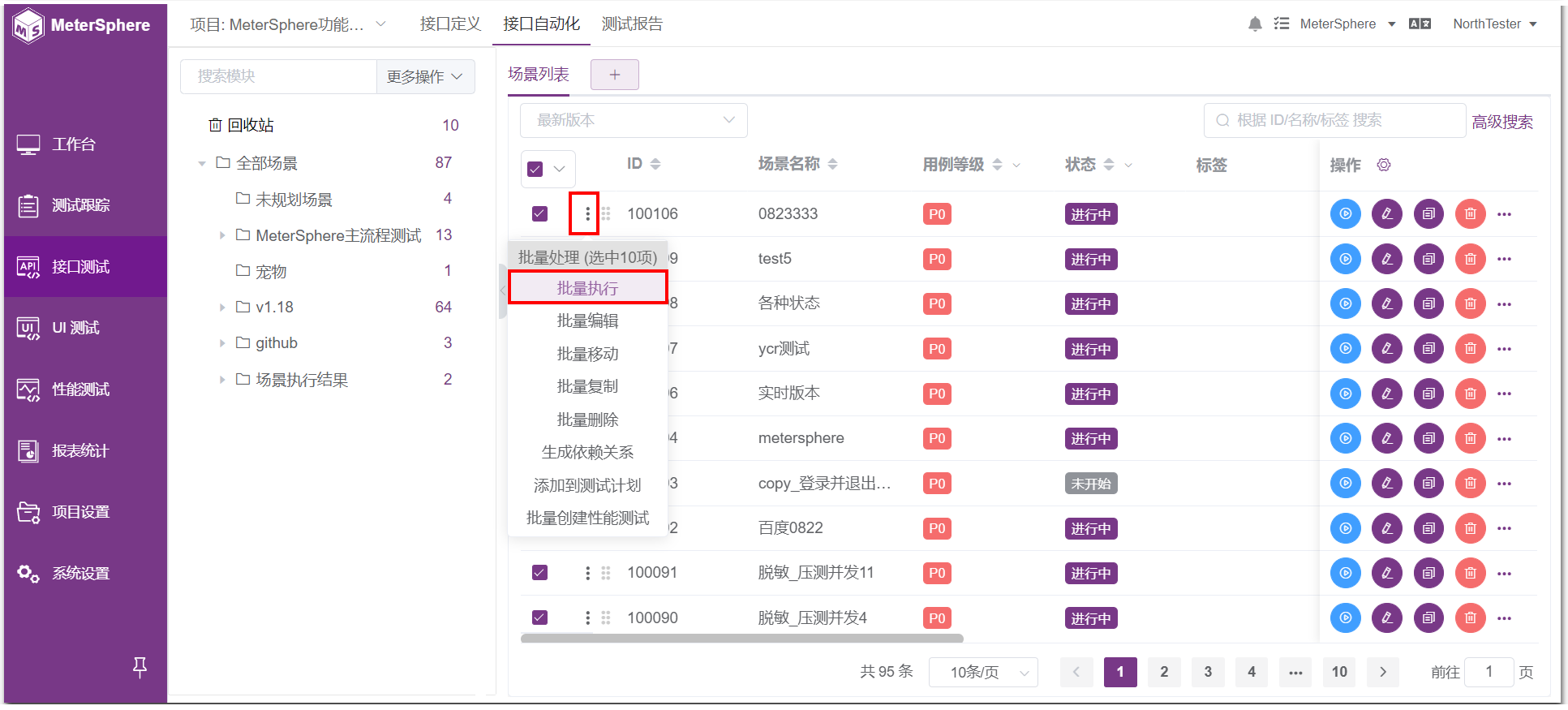1568x710 pixels.
Task: Go to the next page with the arrow
Action: (x=1383, y=672)
